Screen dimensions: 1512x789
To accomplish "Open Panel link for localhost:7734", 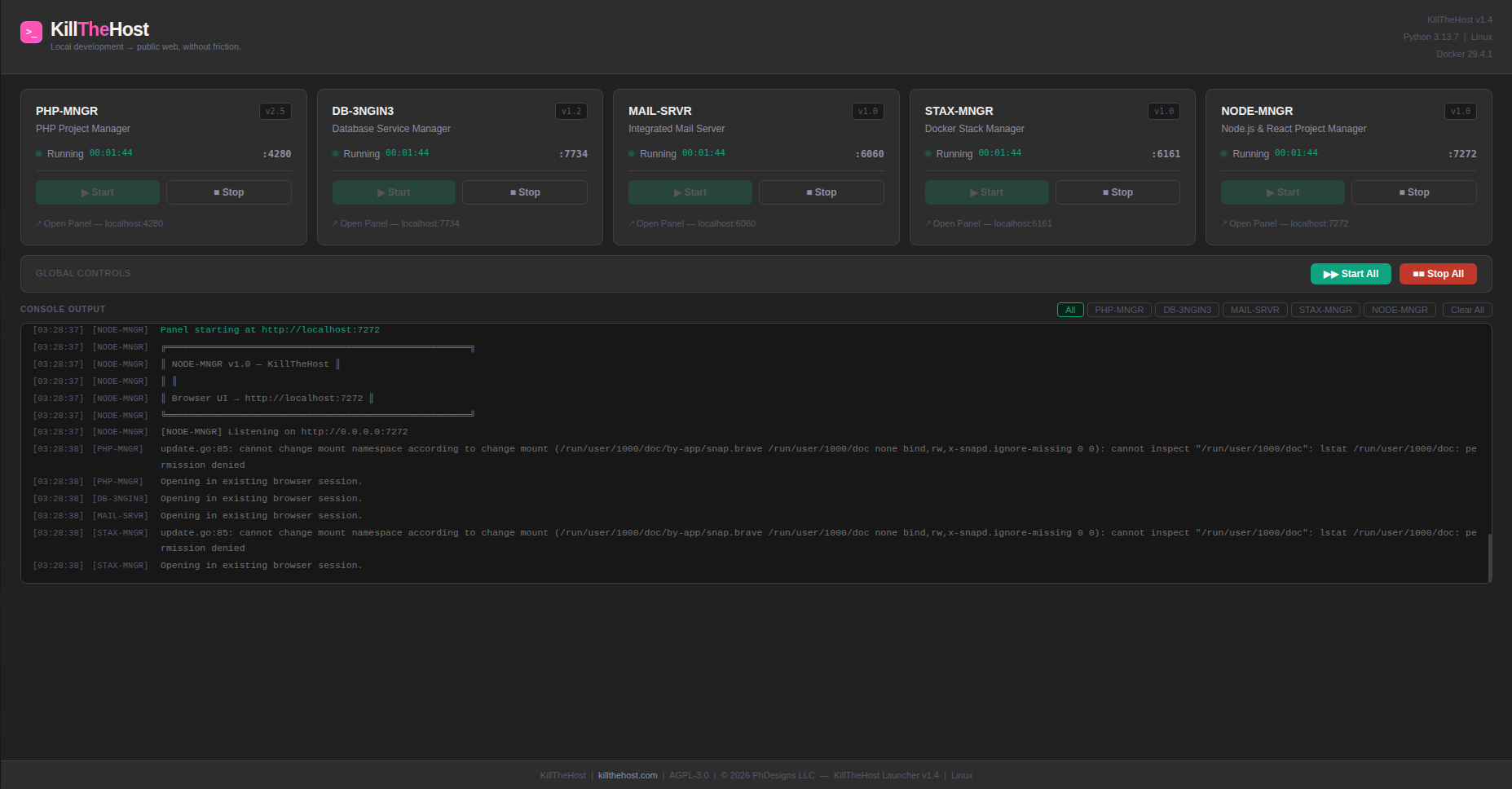I will point(396,223).
